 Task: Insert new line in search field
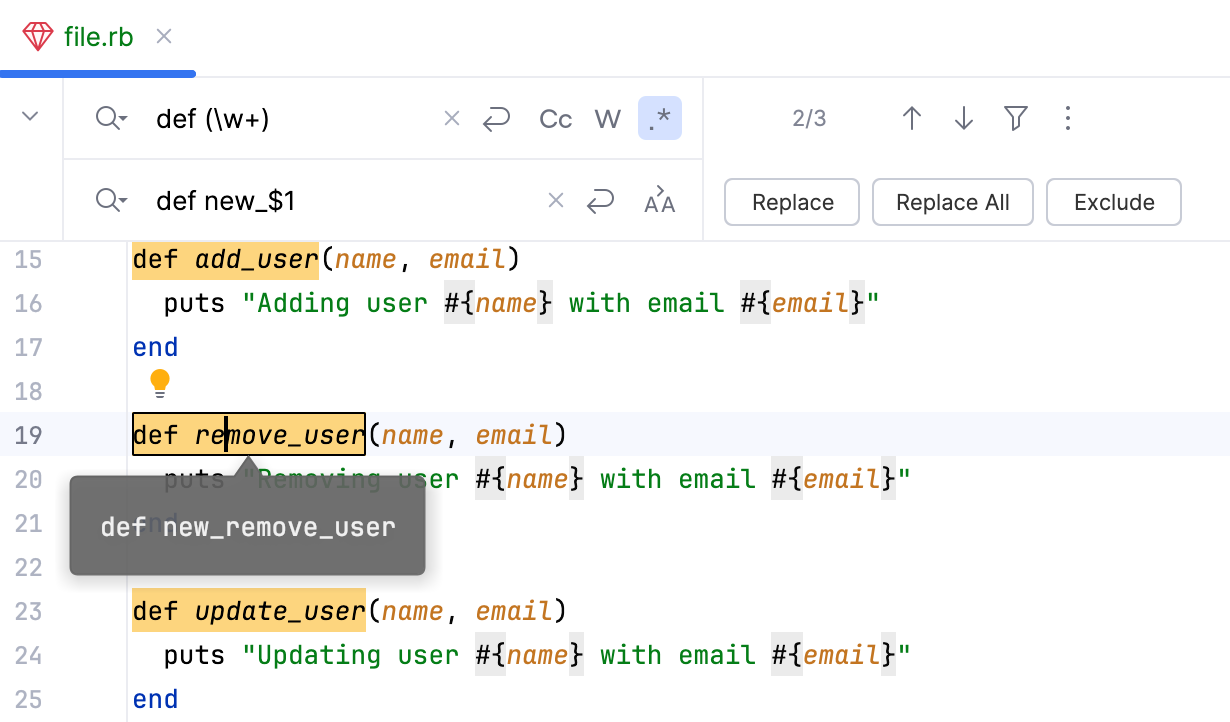click(x=496, y=119)
